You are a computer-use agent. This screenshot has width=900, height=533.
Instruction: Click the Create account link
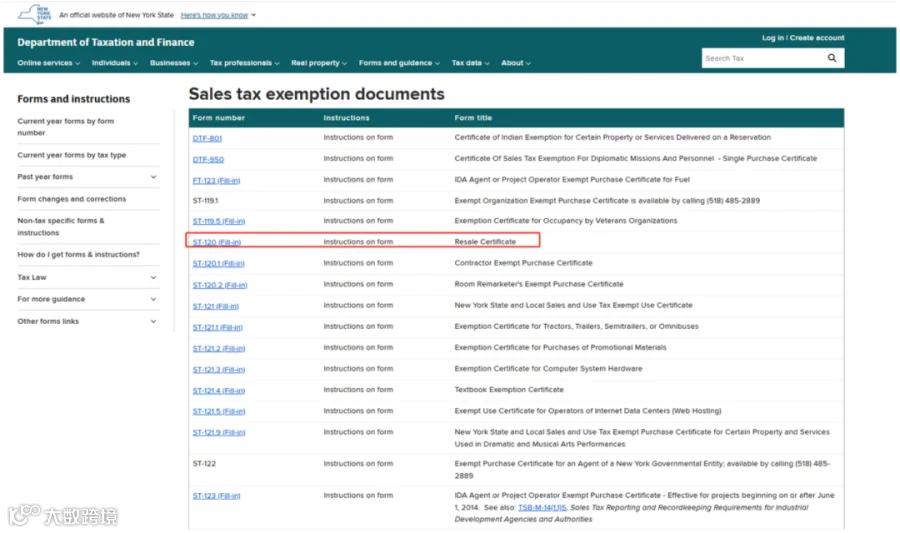(817, 38)
